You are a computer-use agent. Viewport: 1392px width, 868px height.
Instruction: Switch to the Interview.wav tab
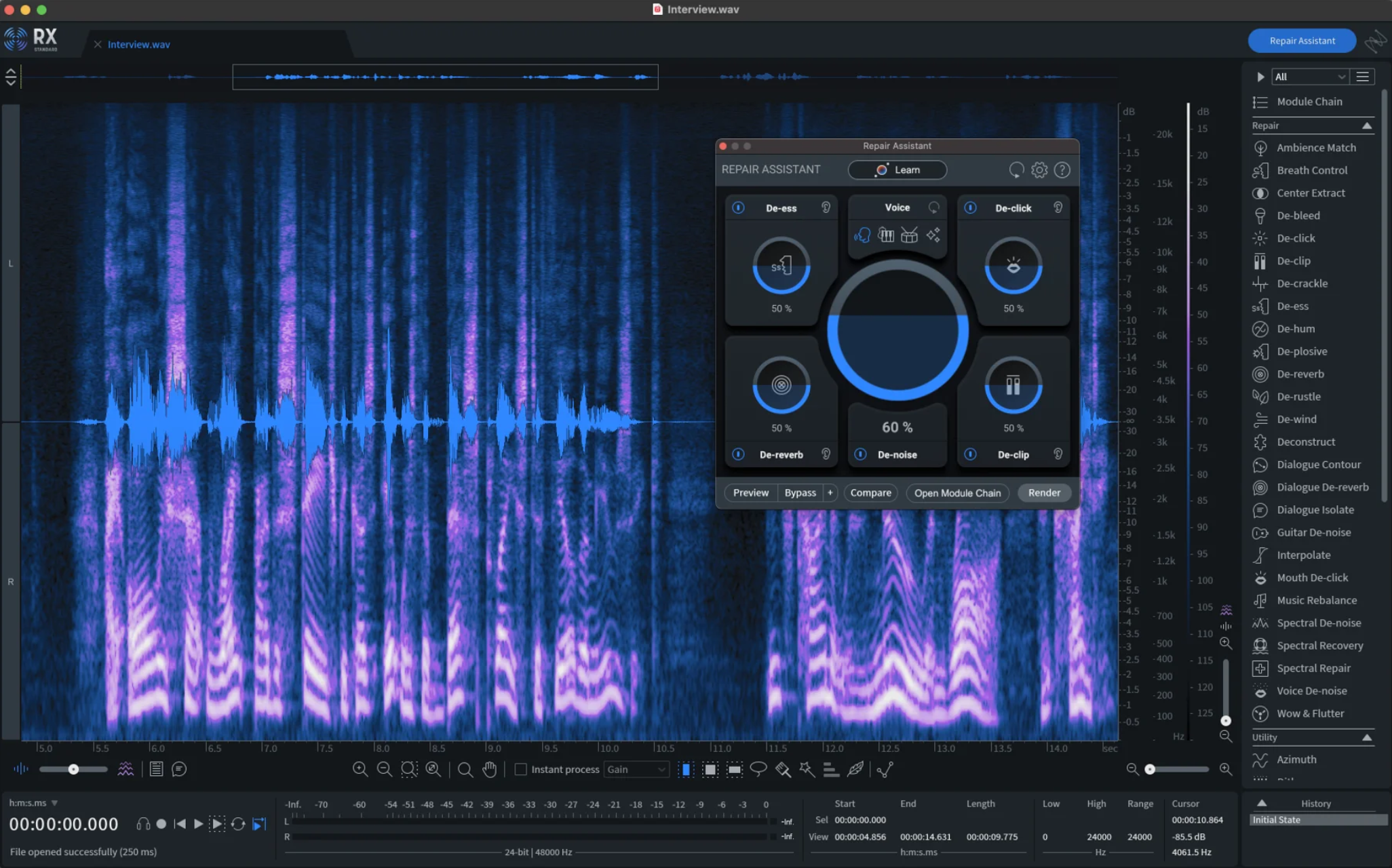pos(138,43)
